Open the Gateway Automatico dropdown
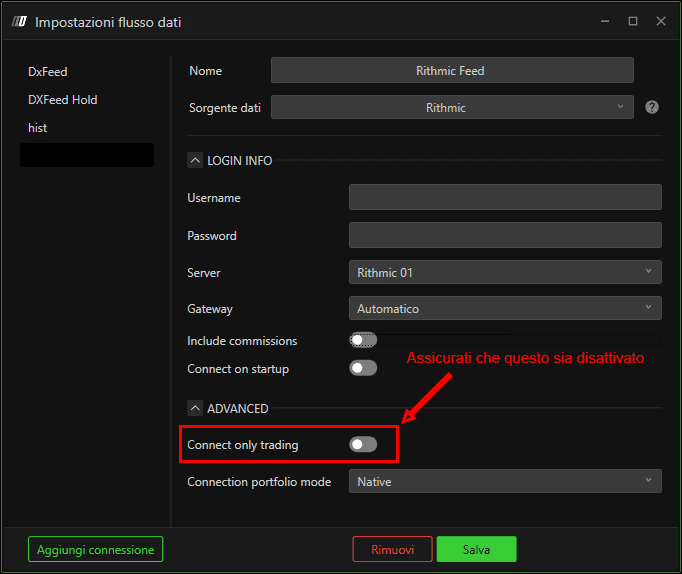Viewport: 682px width, 574px height. click(505, 308)
